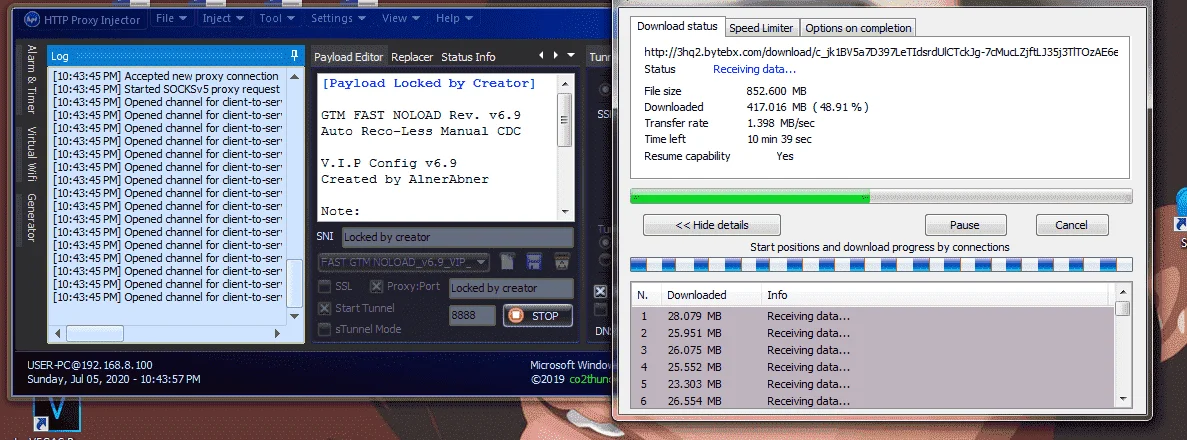The image size is (1187, 440).
Task: Select connection row 5 with 23.303 MB
Action: click(874, 384)
